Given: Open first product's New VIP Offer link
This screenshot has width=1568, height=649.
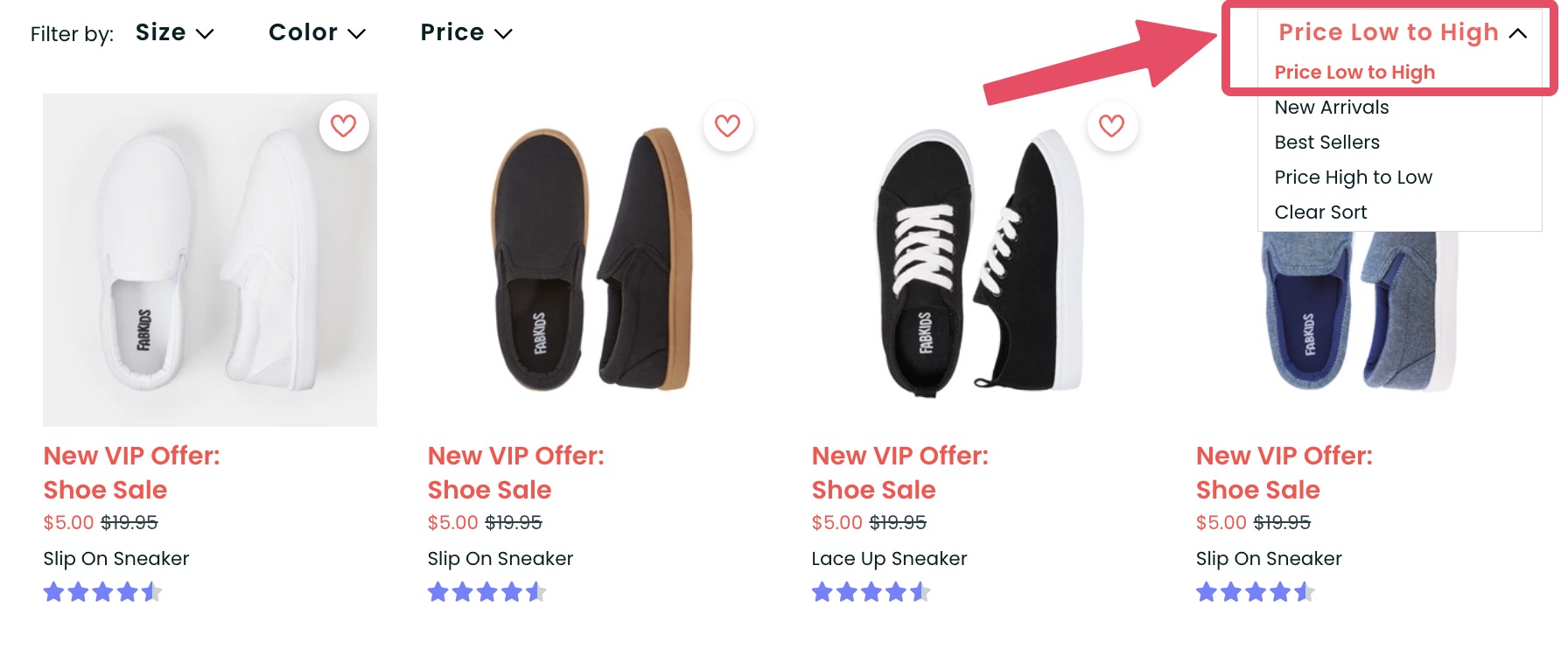Looking at the screenshot, I should pyautogui.click(x=131, y=472).
